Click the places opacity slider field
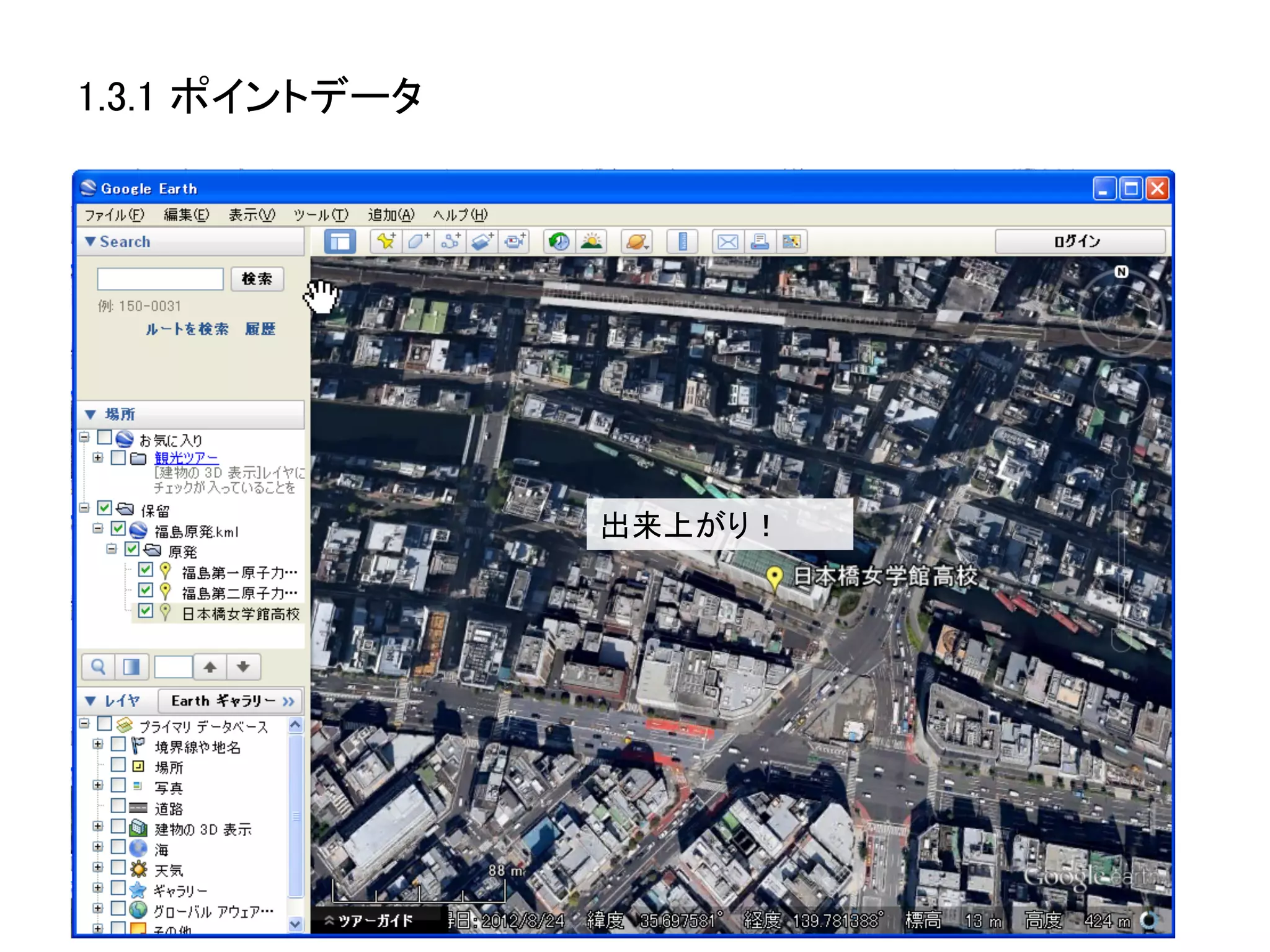Screen dimensions: 1270x952 173,667
